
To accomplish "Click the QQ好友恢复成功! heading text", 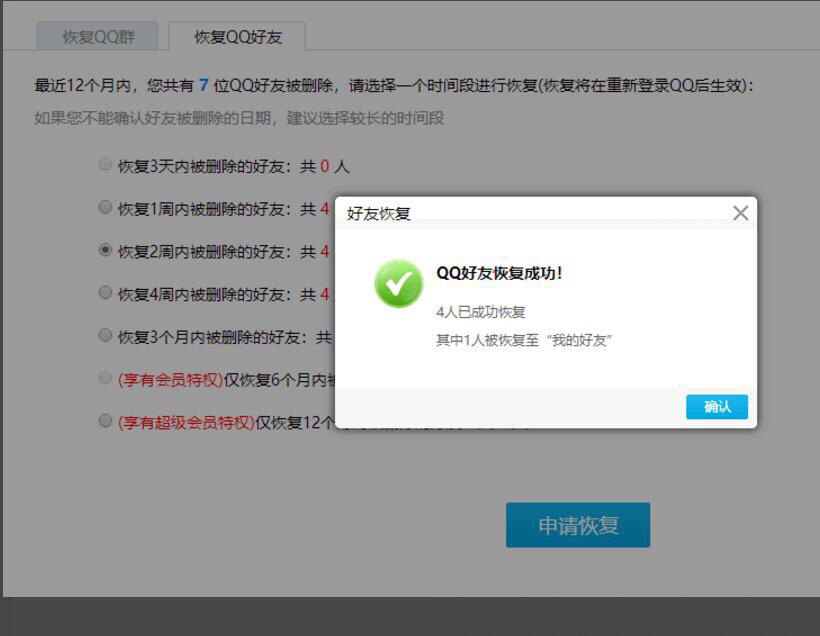I will click(499, 273).
